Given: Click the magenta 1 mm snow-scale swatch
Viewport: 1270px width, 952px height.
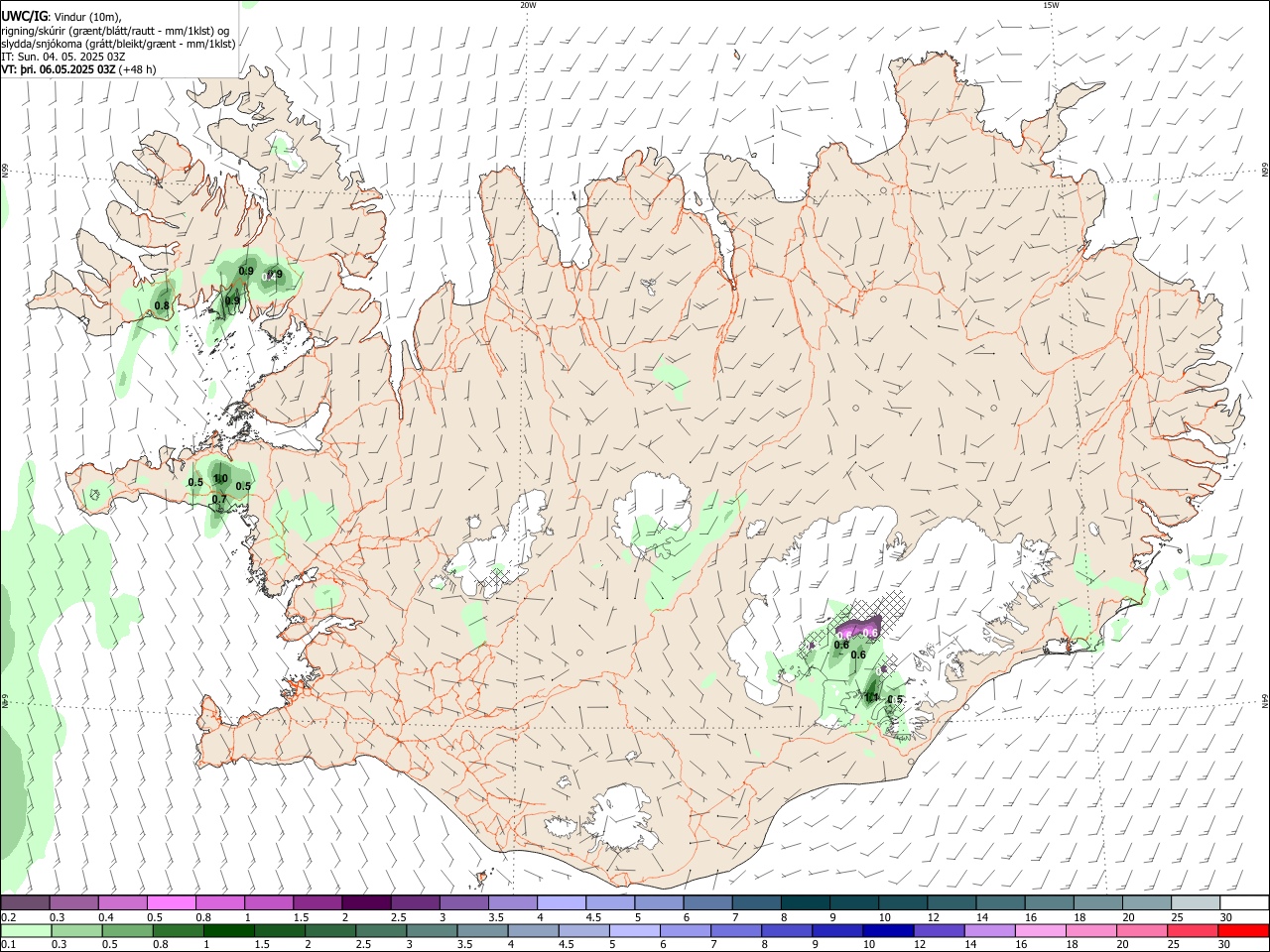Looking at the screenshot, I should point(269,902).
